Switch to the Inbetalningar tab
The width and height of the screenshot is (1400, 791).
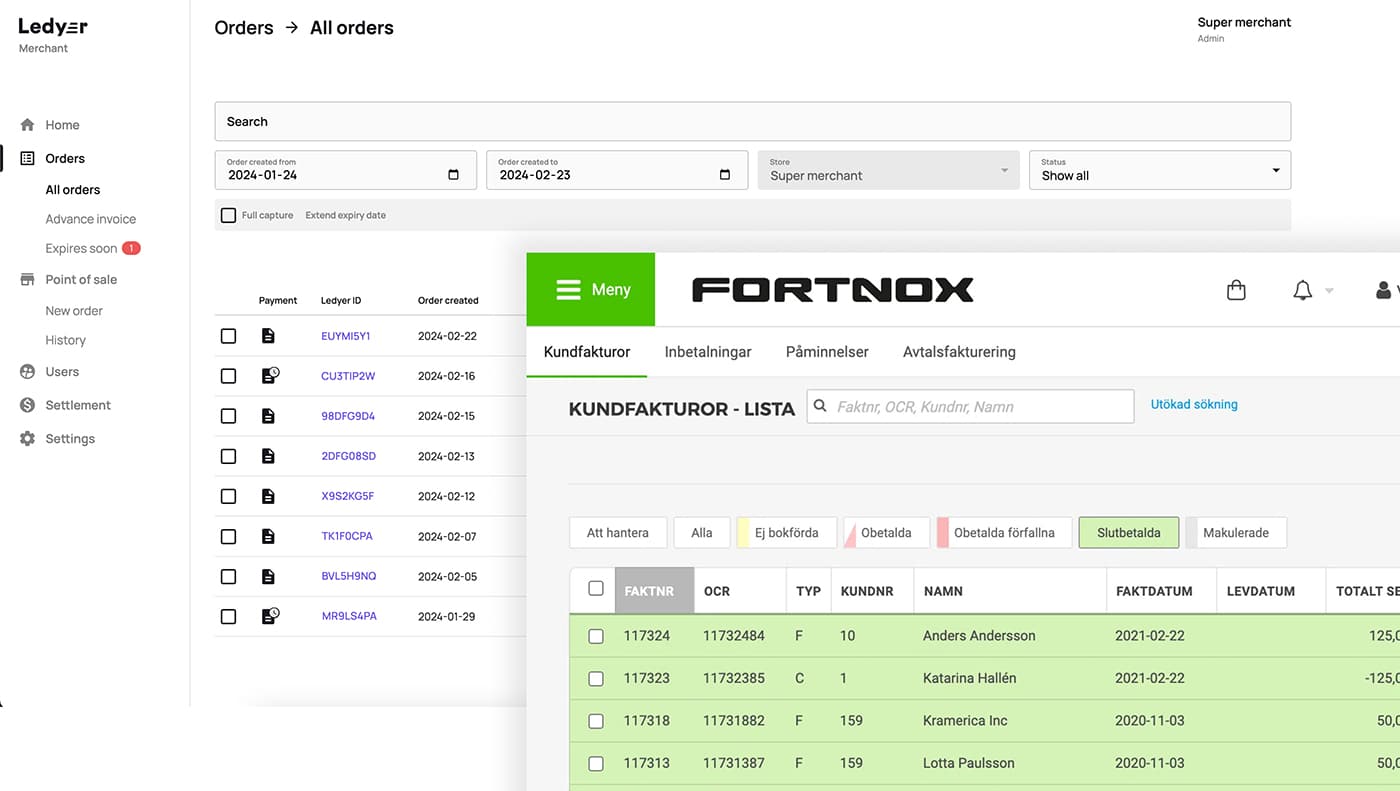pyautogui.click(x=708, y=352)
